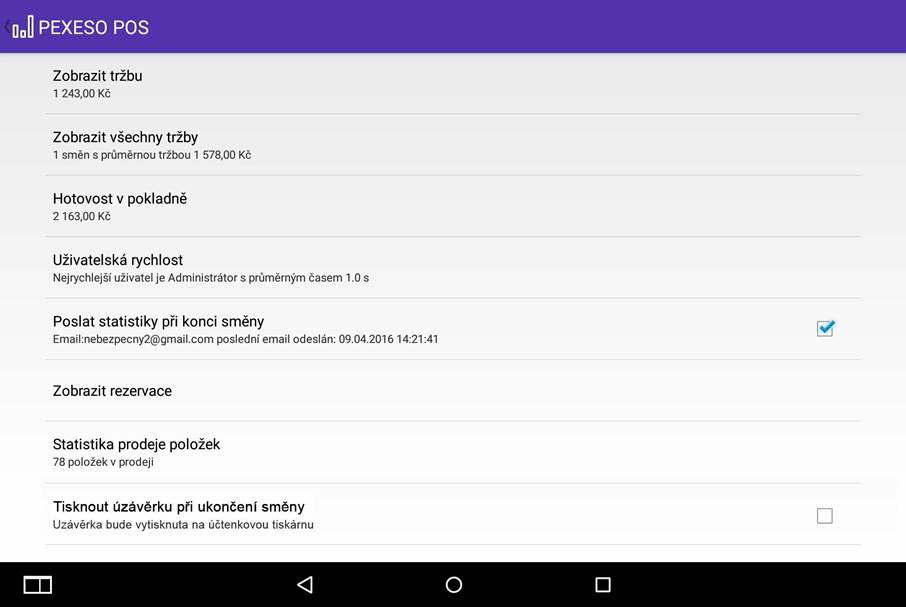The width and height of the screenshot is (906, 607).
Task: Tap the Android back triangle icon
Action: (305, 584)
